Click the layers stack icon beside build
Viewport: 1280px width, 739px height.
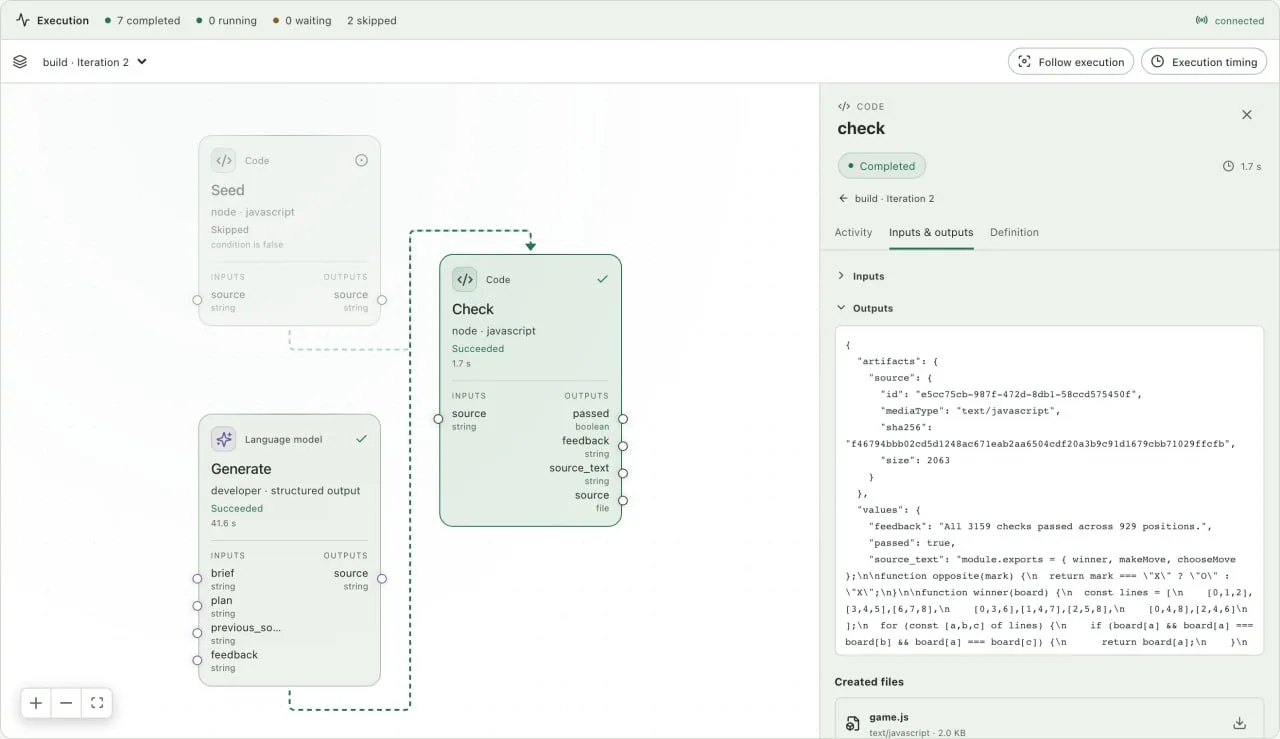tap(20, 62)
